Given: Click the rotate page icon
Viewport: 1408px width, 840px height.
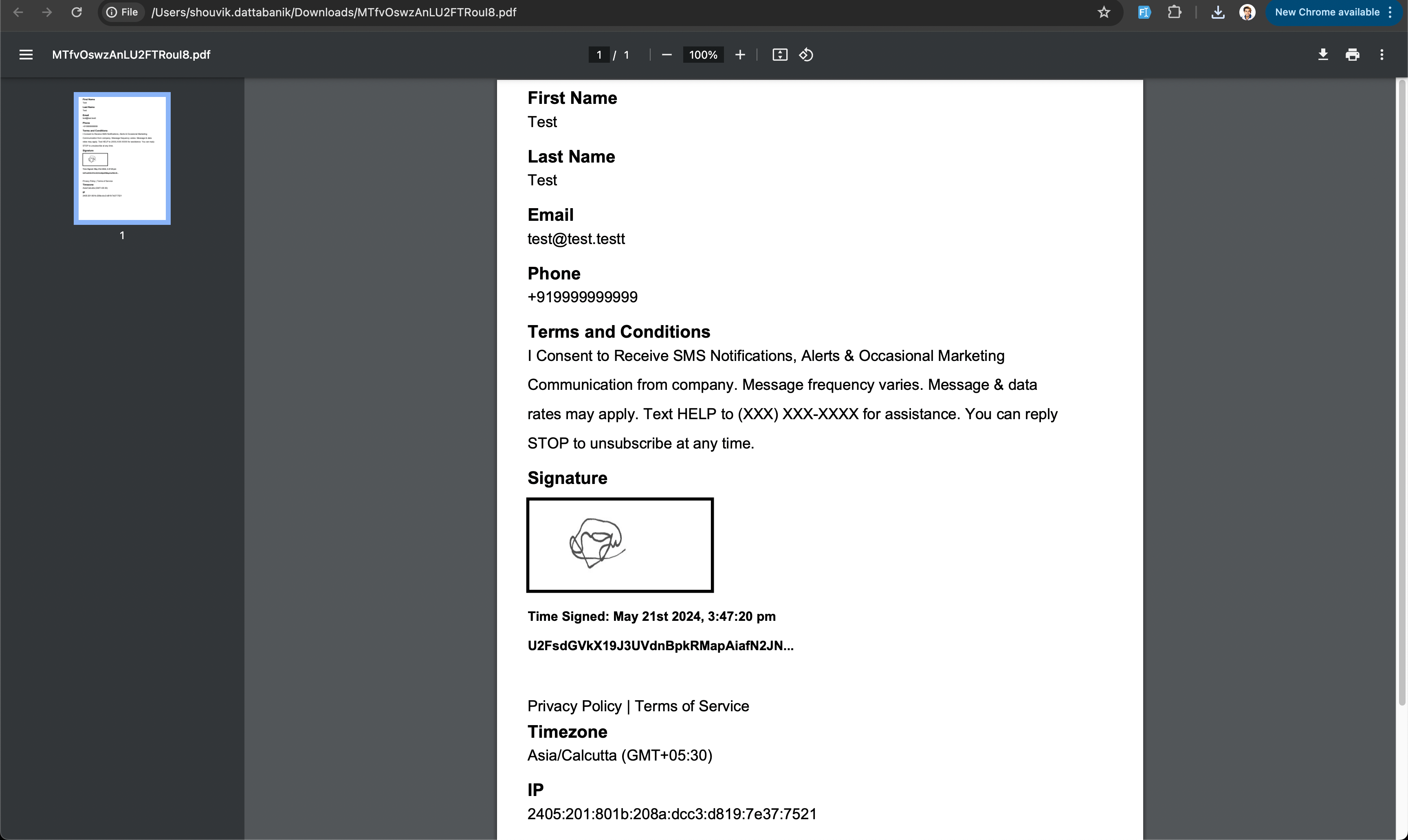Looking at the screenshot, I should coord(808,55).
